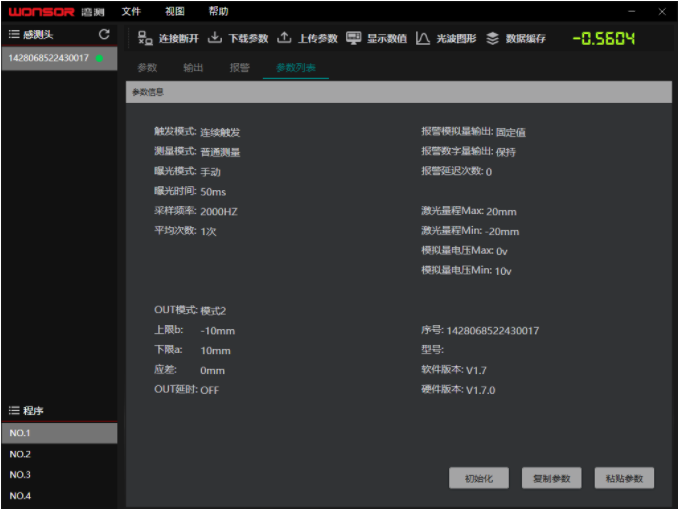Click the green sensor status dot
This screenshot has width=678, height=510.
tap(99, 58)
